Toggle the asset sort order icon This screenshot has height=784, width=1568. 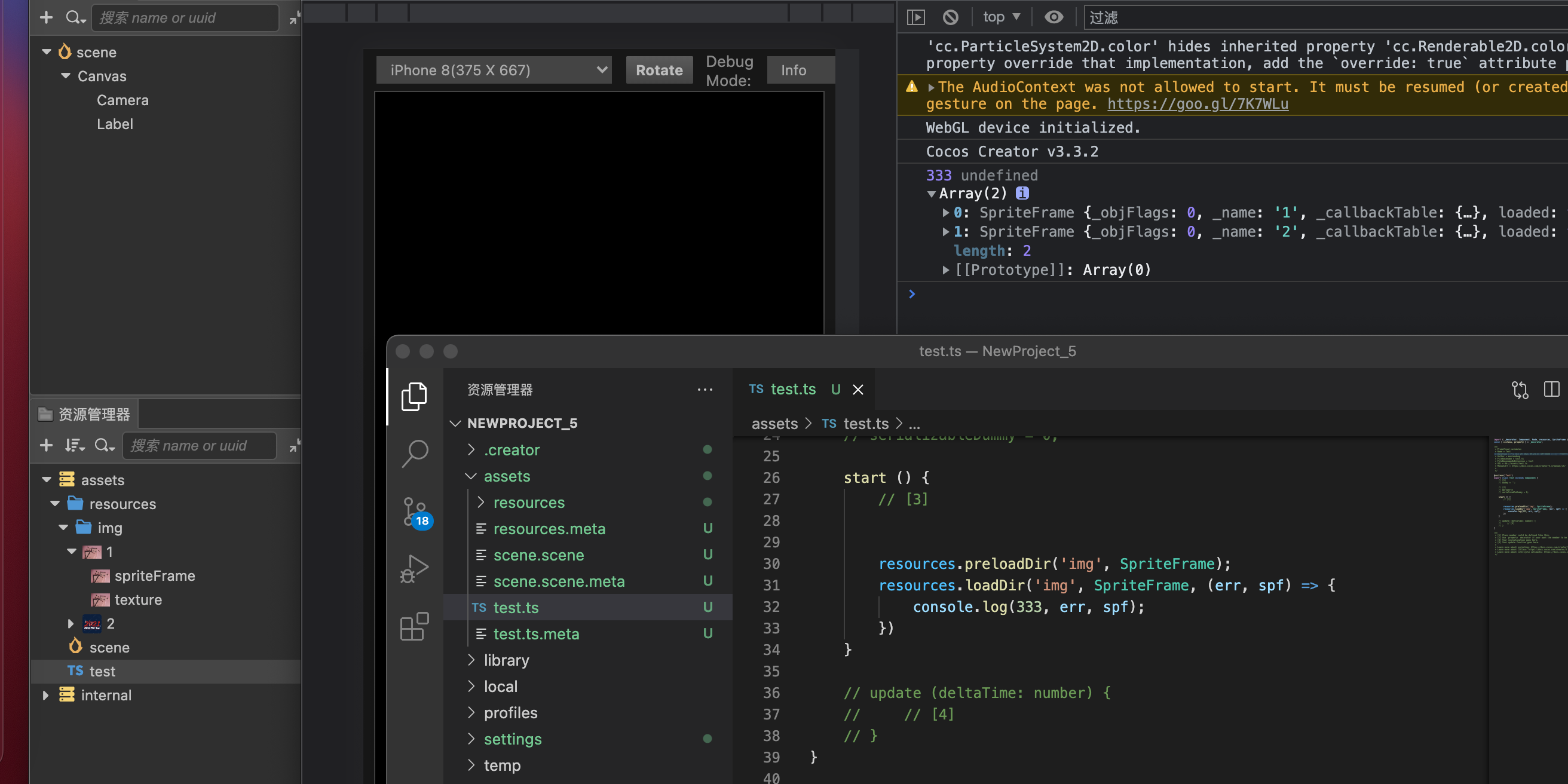[75, 446]
